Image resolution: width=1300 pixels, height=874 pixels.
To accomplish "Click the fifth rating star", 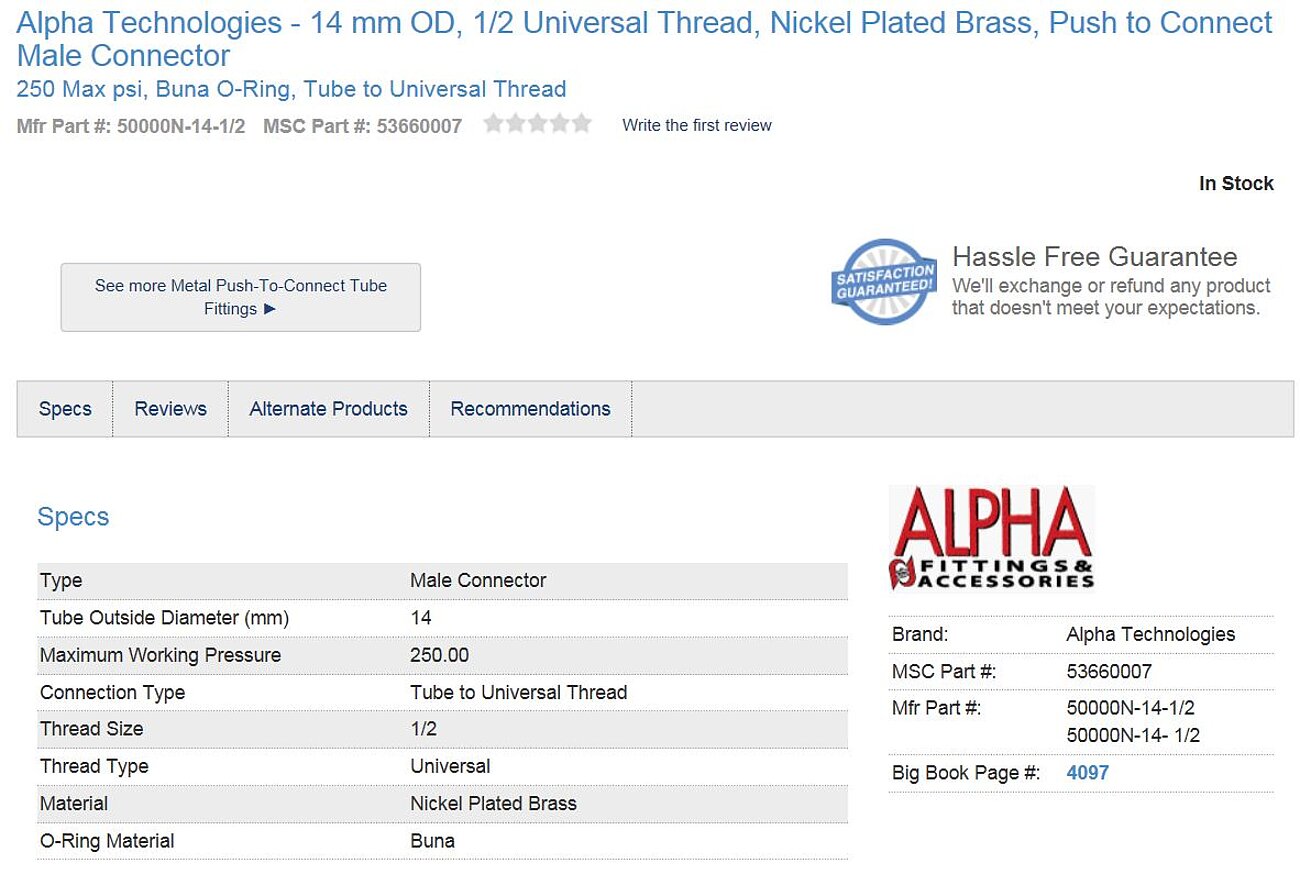I will click(x=581, y=124).
